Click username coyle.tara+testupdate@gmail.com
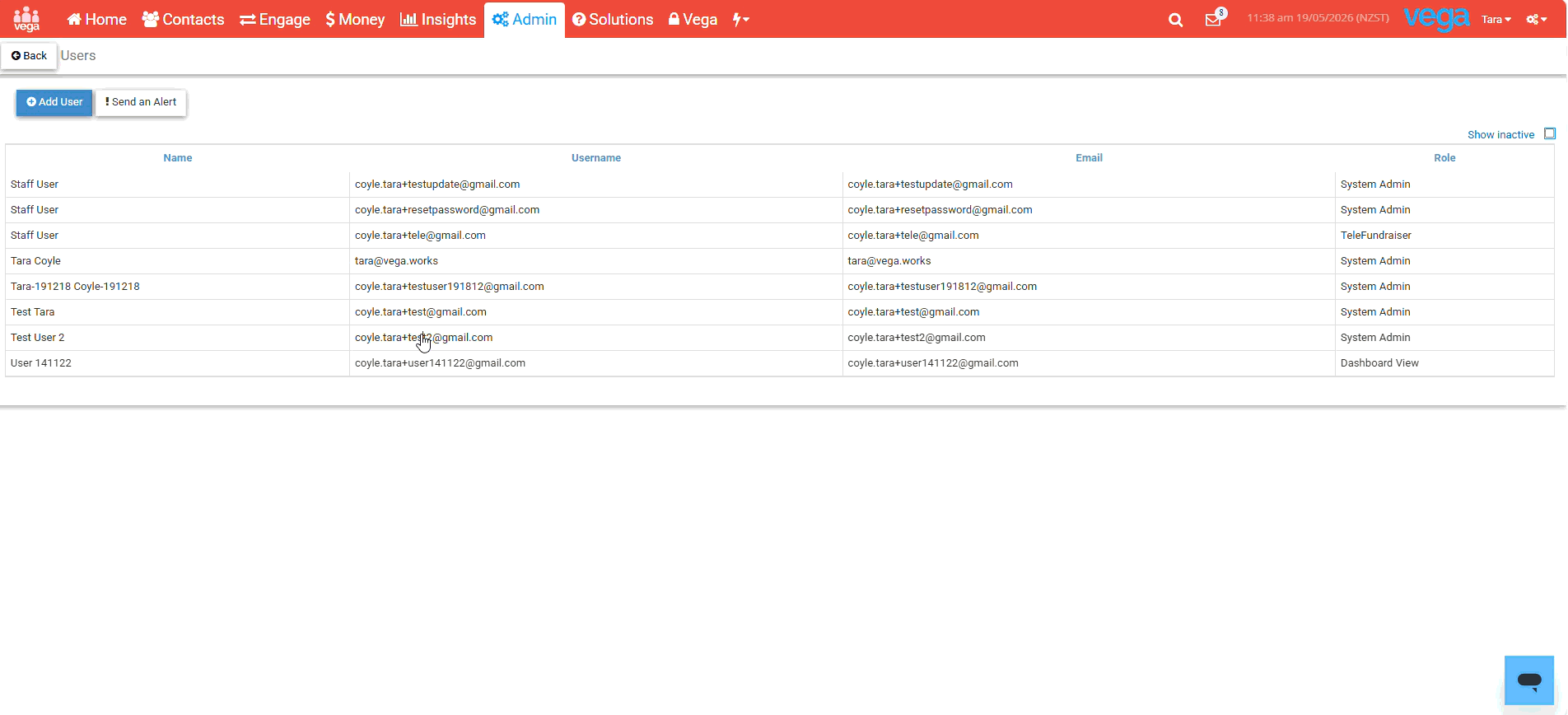Screen dimensions: 1568x715 [437, 185]
